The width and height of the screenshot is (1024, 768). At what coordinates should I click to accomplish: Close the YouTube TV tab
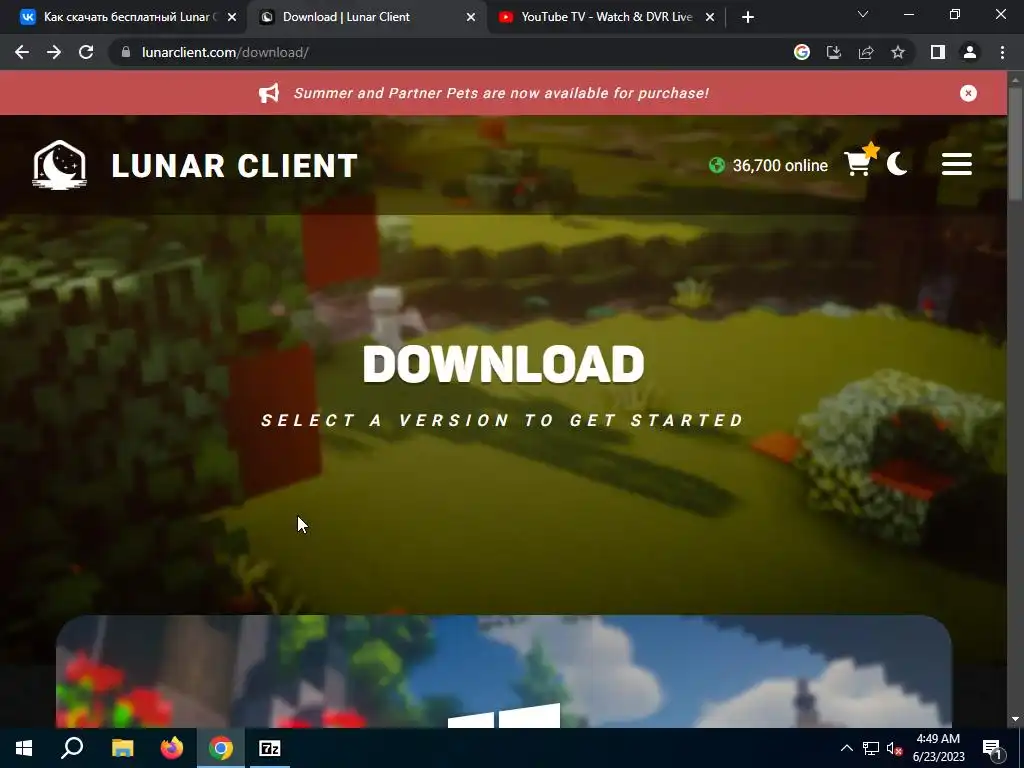[710, 18]
